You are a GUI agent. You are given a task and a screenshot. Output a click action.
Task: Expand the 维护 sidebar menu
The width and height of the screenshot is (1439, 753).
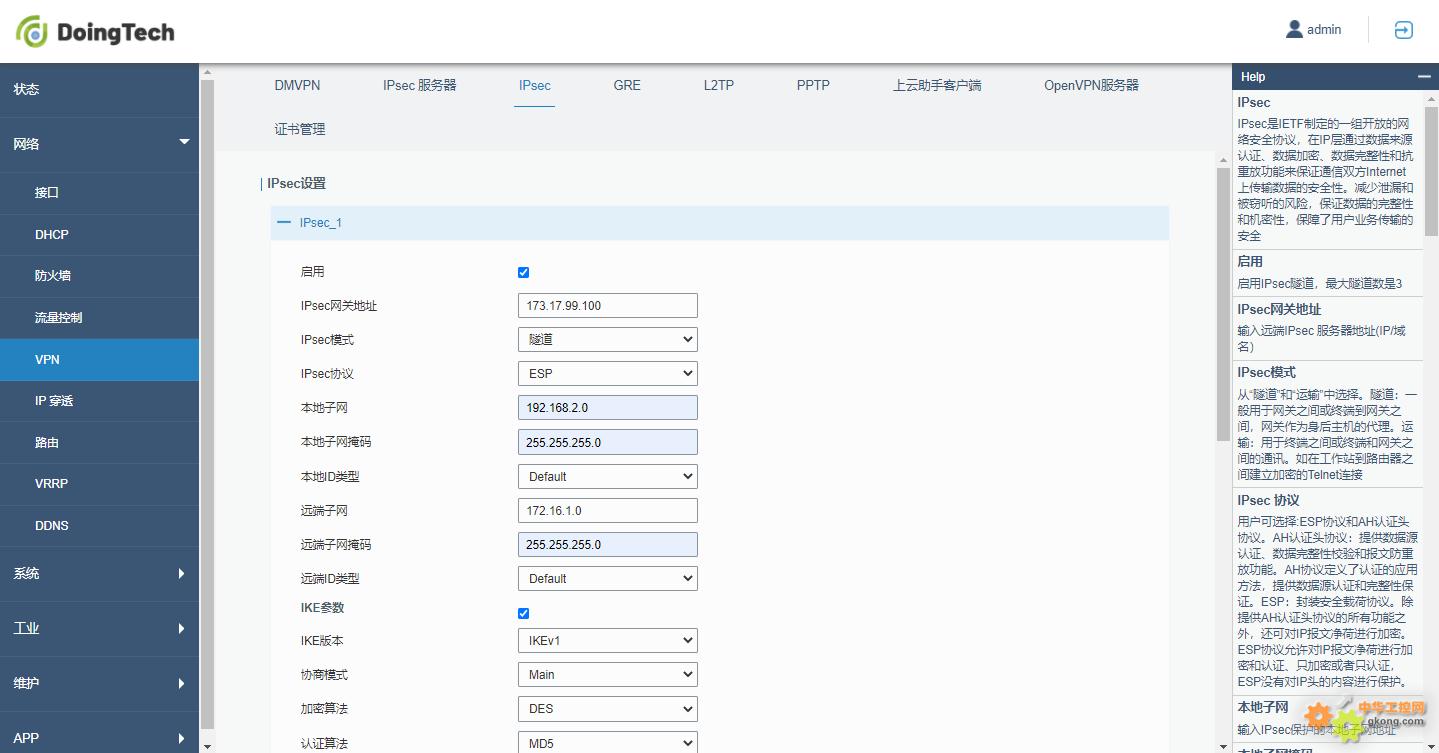(x=100, y=683)
